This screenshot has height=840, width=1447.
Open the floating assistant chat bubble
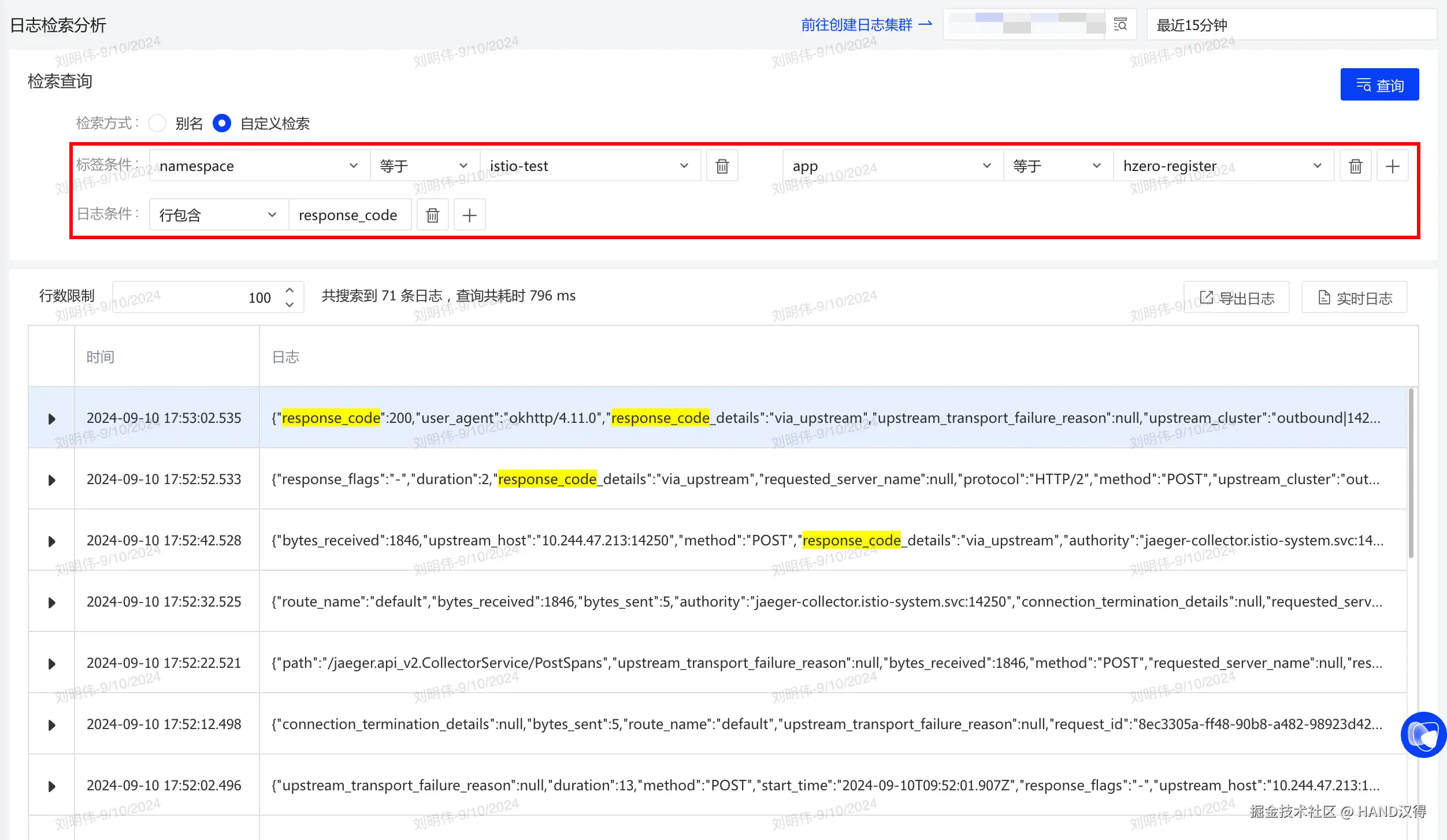coord(1423,735)
